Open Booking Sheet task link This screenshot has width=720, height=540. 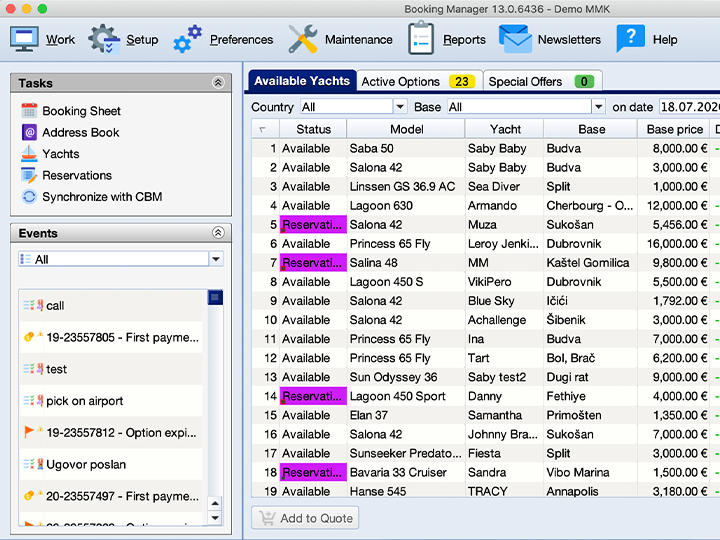81,111
